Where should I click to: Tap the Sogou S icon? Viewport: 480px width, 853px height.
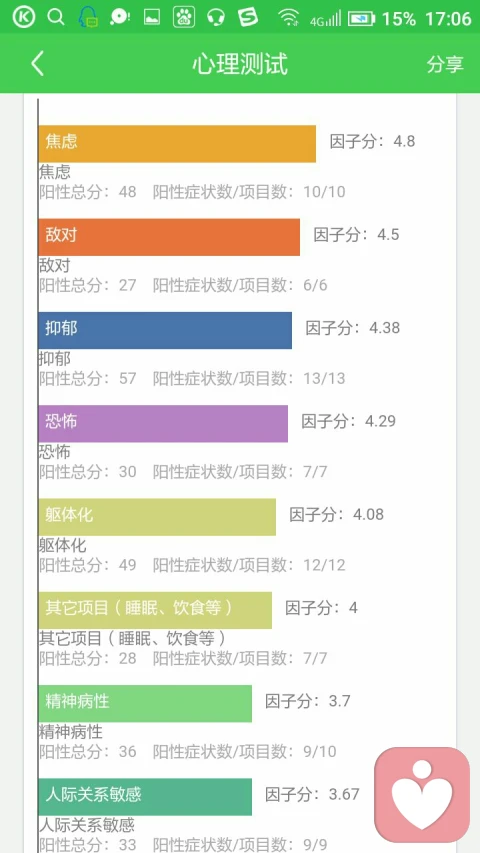click(248, 17)
